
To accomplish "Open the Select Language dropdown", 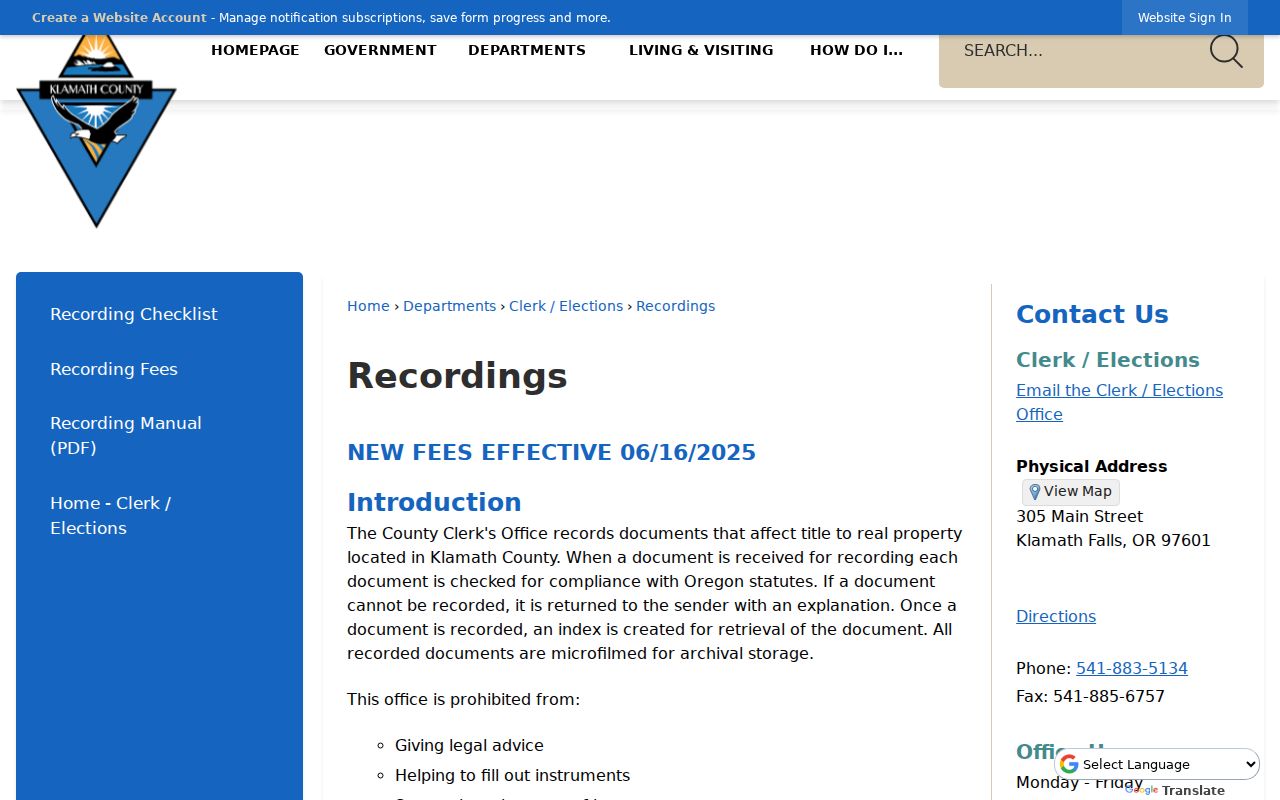I will tap(1157, 764).
